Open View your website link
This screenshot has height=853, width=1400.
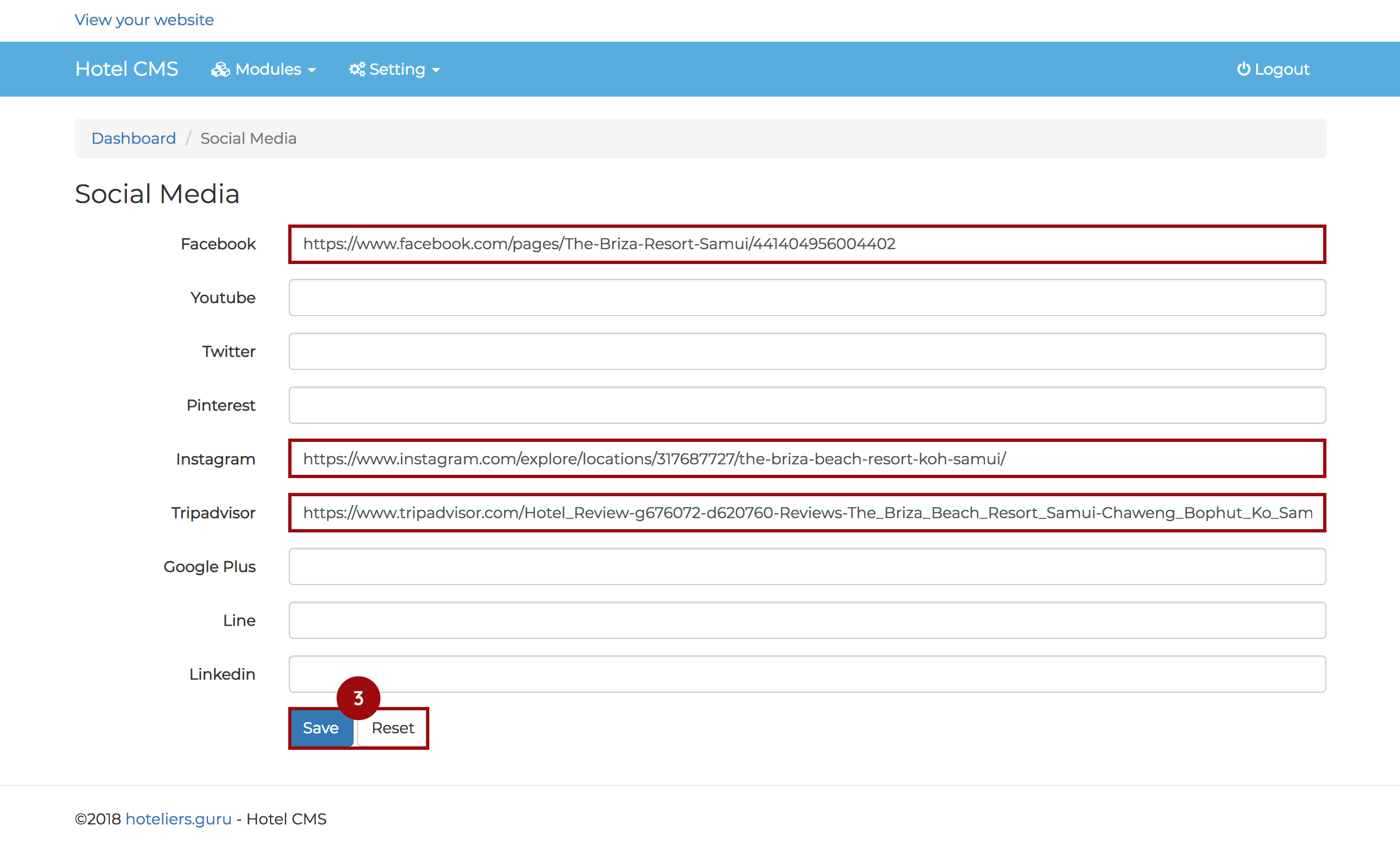click(144, 20)
